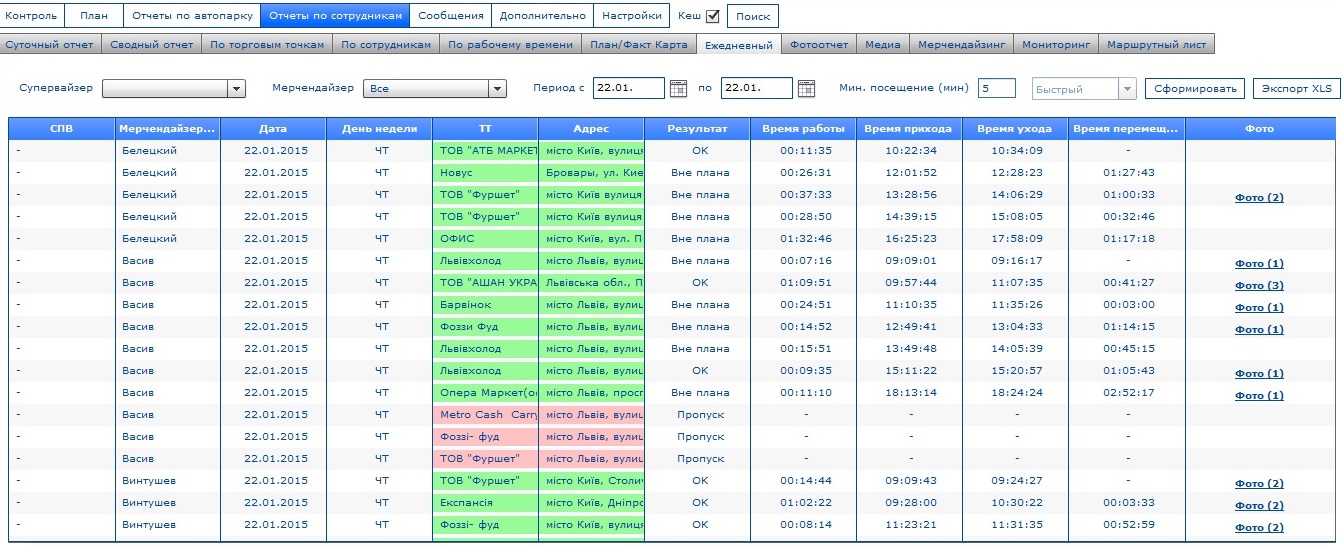Select the Metro Cash Carry cell
This screenshot has width=1342, height=550.
pyautogui.click(x=485, y=414)
